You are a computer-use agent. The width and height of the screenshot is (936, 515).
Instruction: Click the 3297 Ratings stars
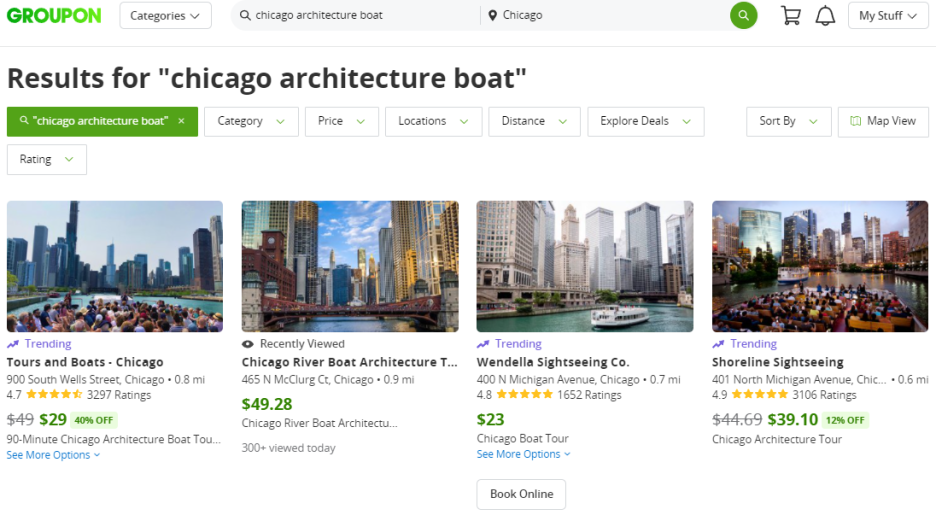tap(54, 394)
